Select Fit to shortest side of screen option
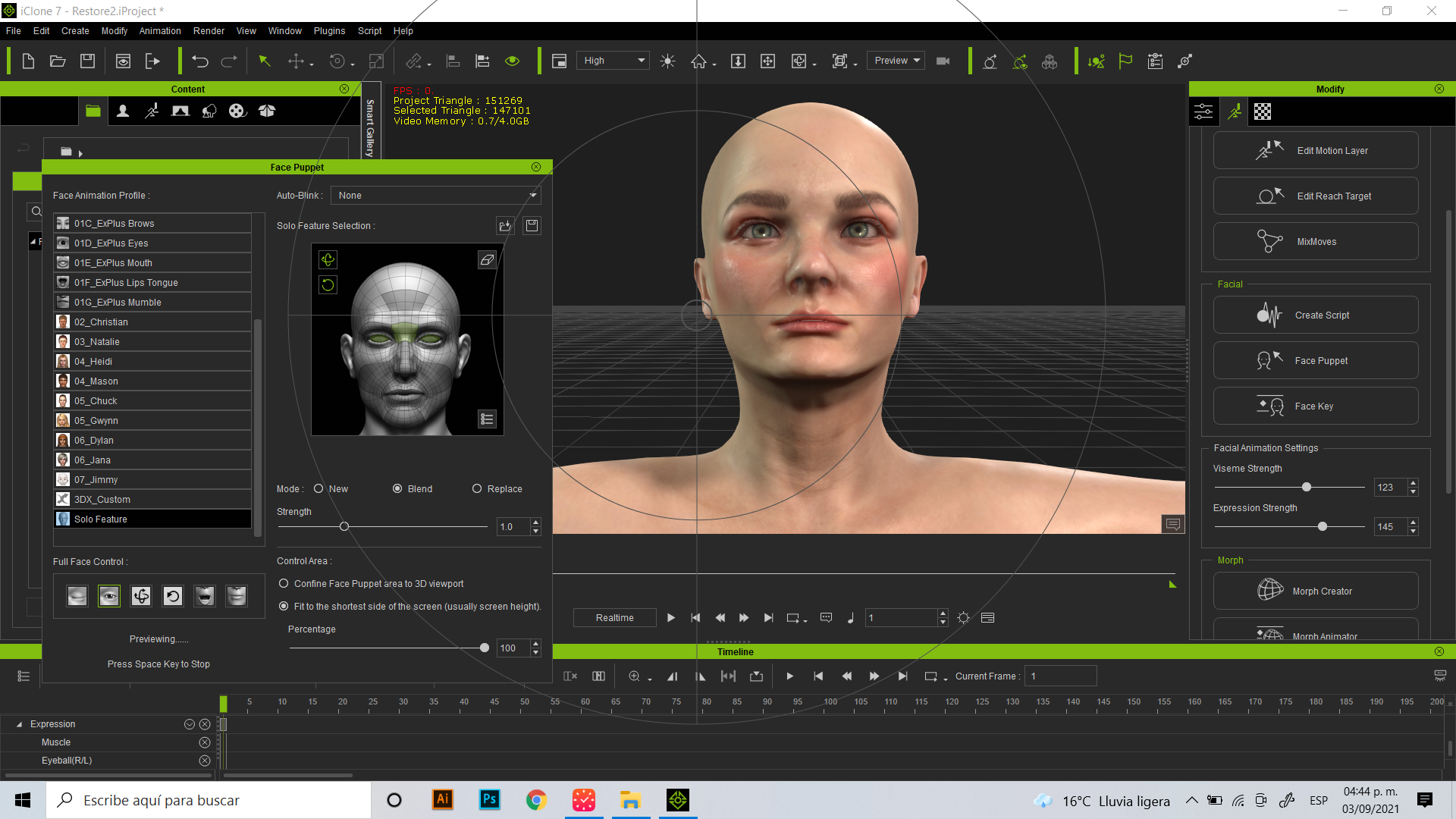Screen dimensions: 1456x819 284,607
